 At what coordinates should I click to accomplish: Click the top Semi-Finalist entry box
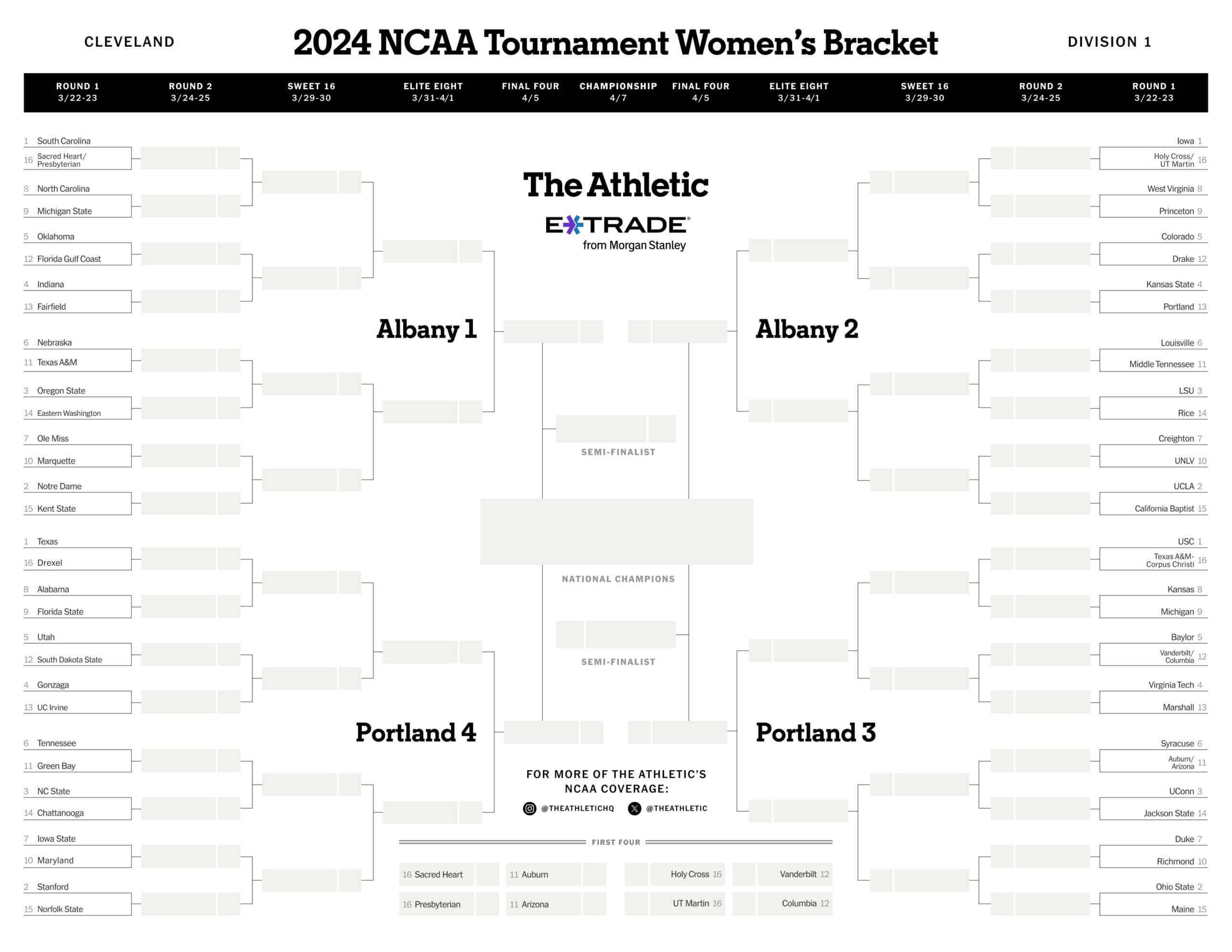coord(616,429)
